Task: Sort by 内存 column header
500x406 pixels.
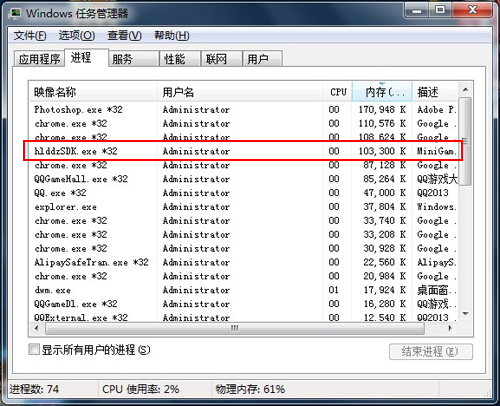Action: (x=382, y=92)
